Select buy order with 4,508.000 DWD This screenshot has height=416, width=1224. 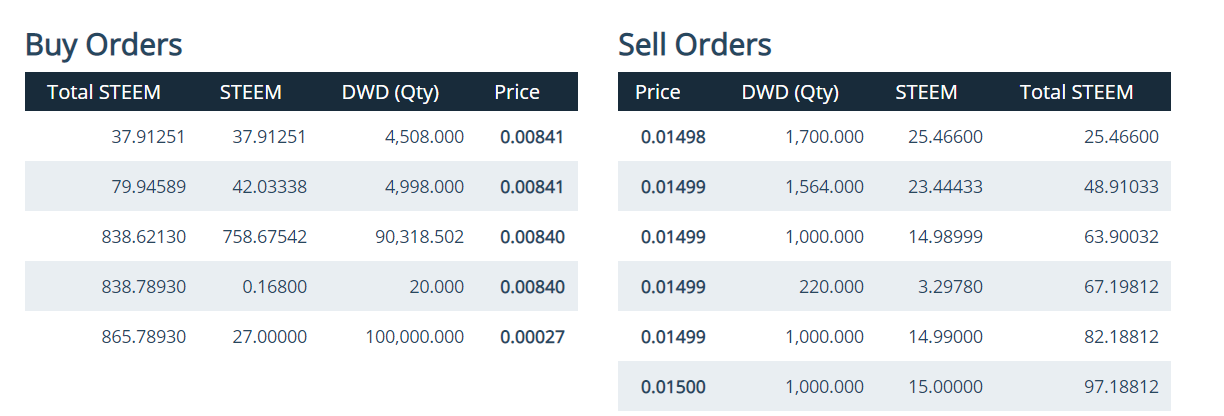pyautogui.click(x=301, y=136)
